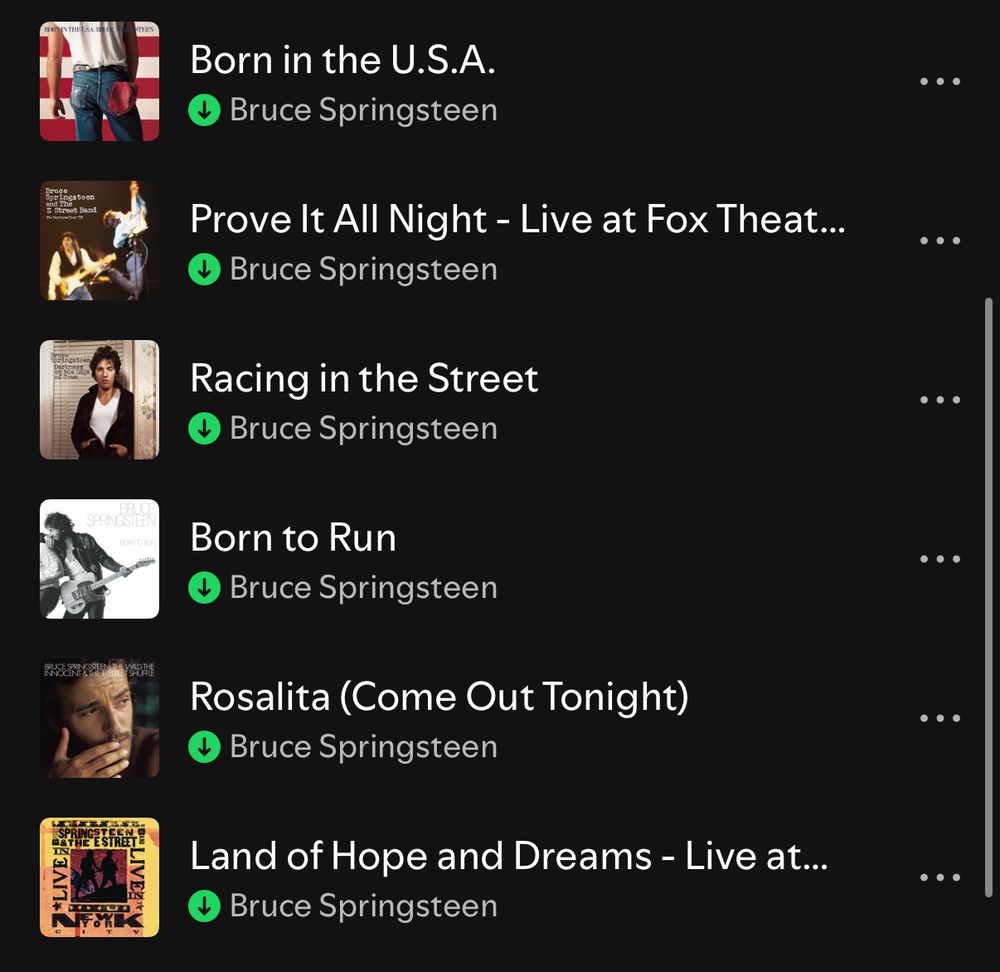The image size is (1000, 972).
Task: Click Born to Run album cover thumbnail
Action: tap(99, 559)
